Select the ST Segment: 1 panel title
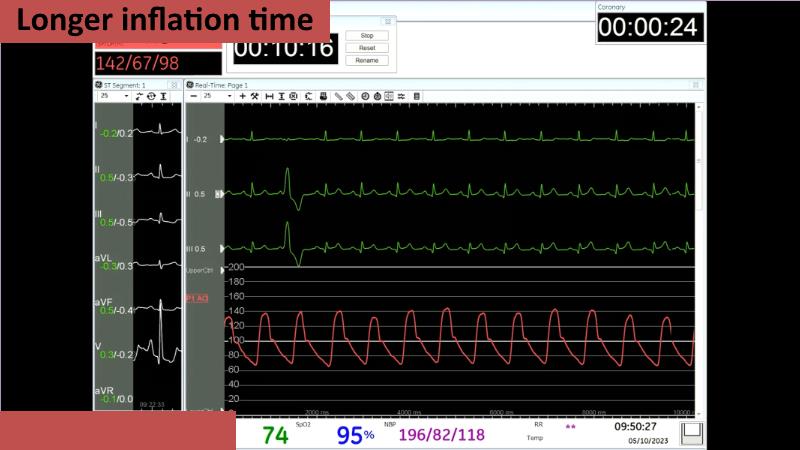This screenshot has width=800, height=450. [123, 85]
